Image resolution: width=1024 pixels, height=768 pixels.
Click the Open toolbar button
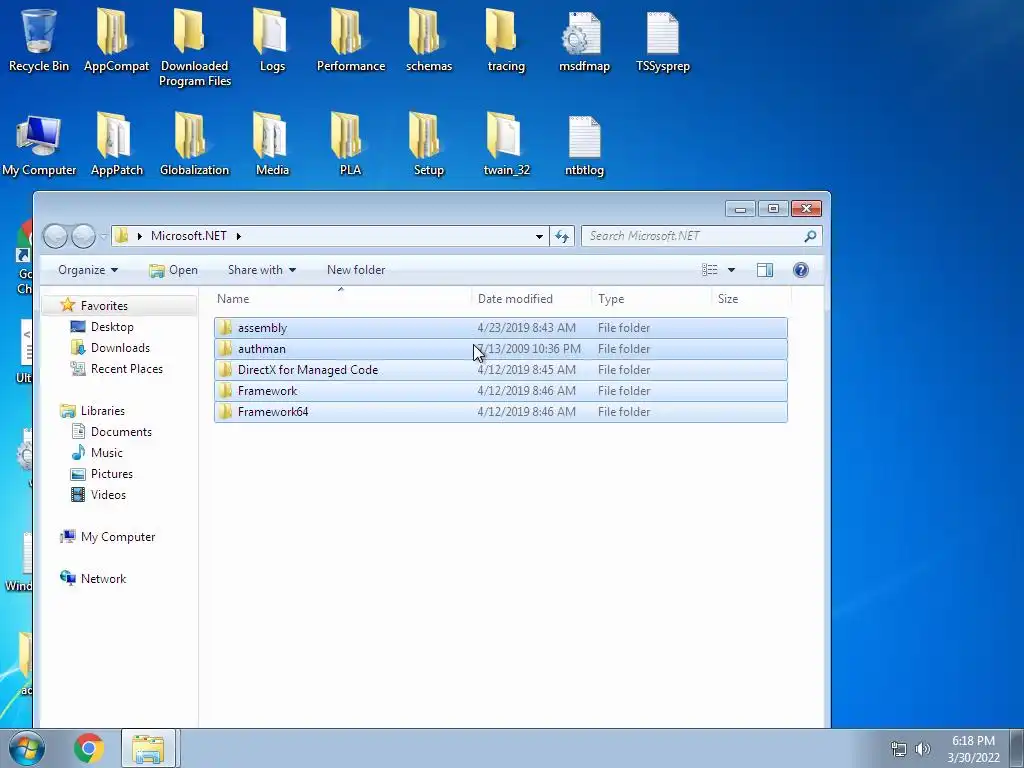click(173, 270)
